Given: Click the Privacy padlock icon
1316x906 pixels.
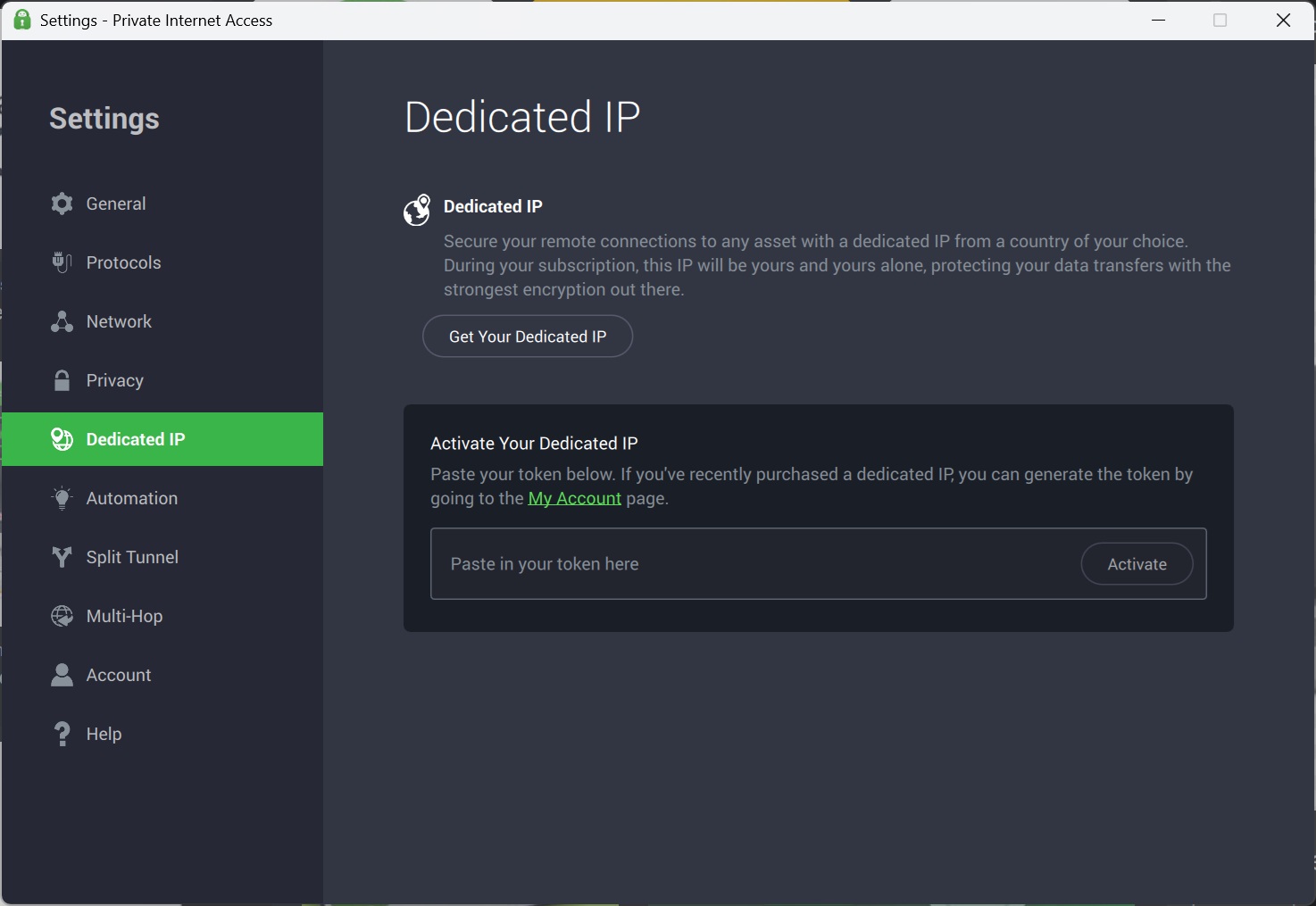Looking at the screenshot, I should tap(62, 380).
